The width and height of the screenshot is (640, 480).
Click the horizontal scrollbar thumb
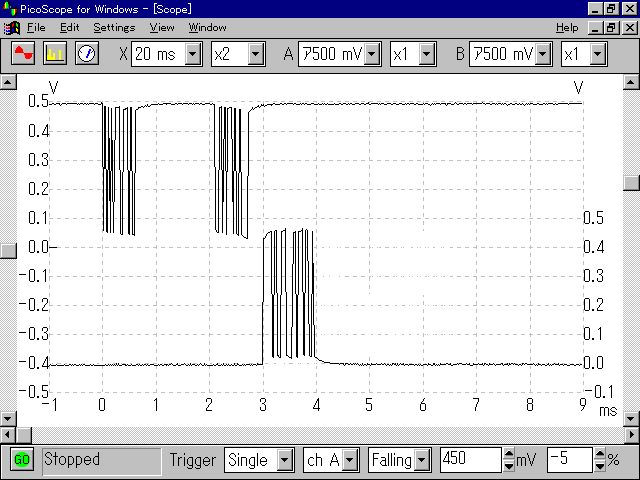pos(24,434)
